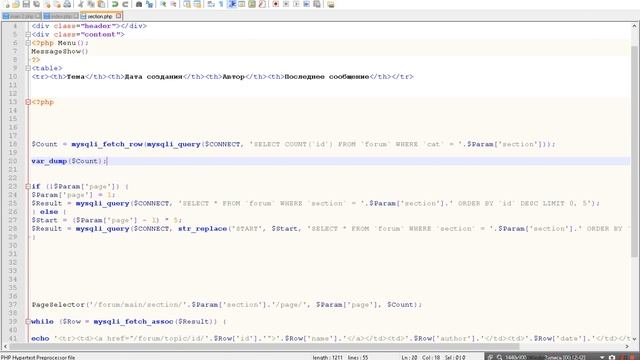Click the vertical scrollbar up arrow

(634, 26)
